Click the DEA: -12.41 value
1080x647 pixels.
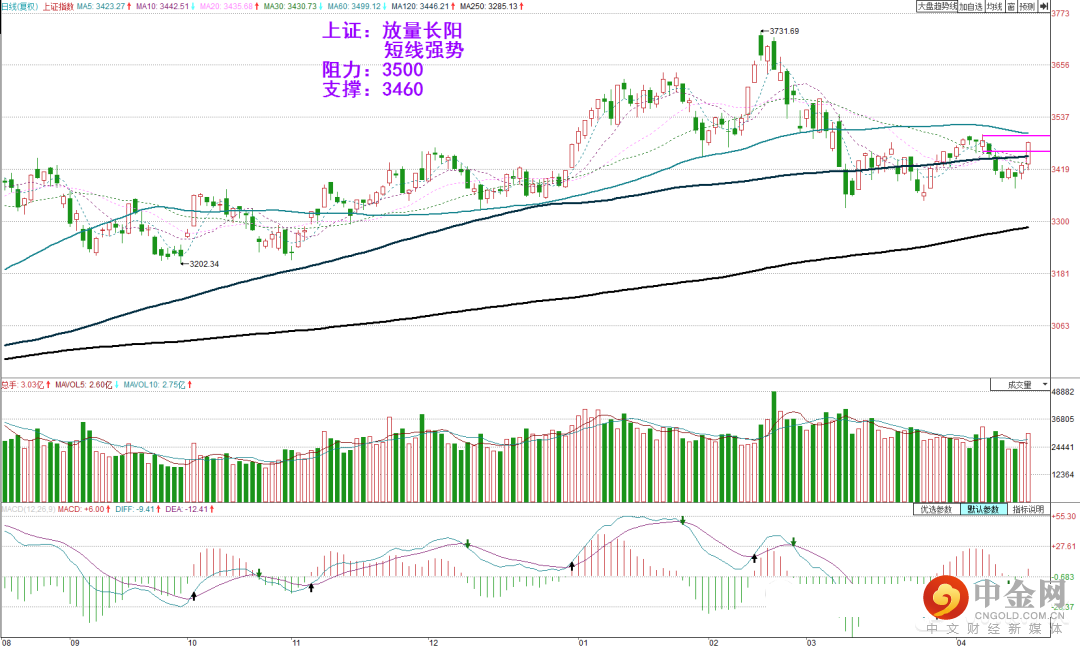pyautogui.click(x=188, y=509)
